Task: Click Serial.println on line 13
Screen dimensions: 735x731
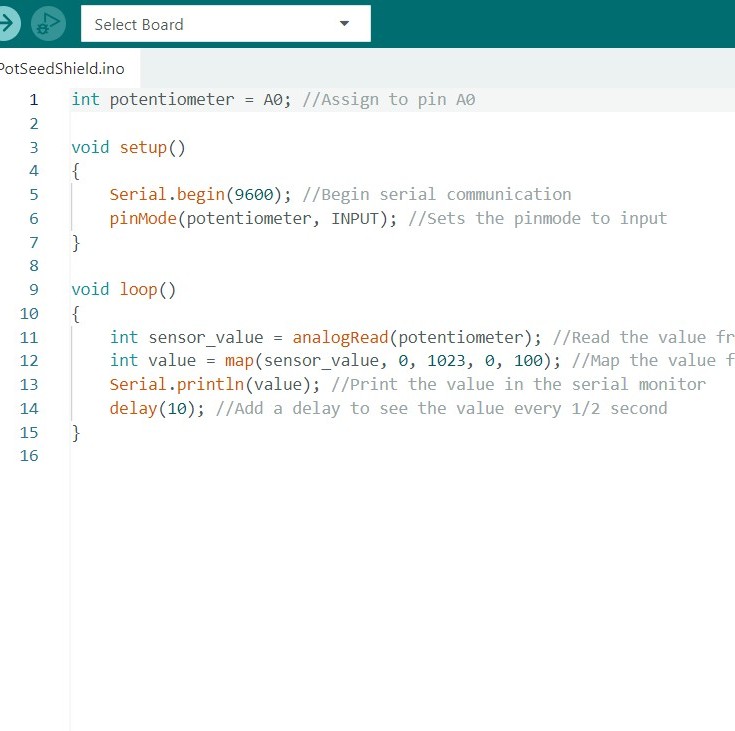Action: point(177,385)
